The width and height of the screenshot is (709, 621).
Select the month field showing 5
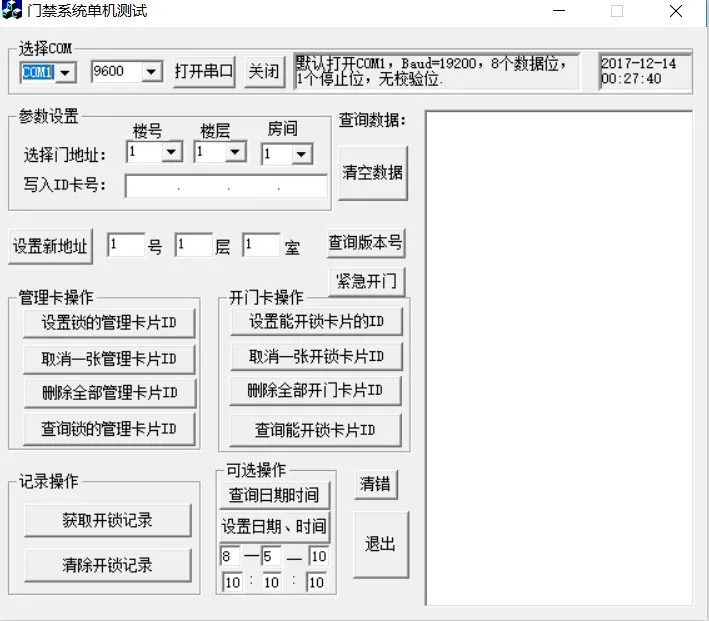(271, 556)
